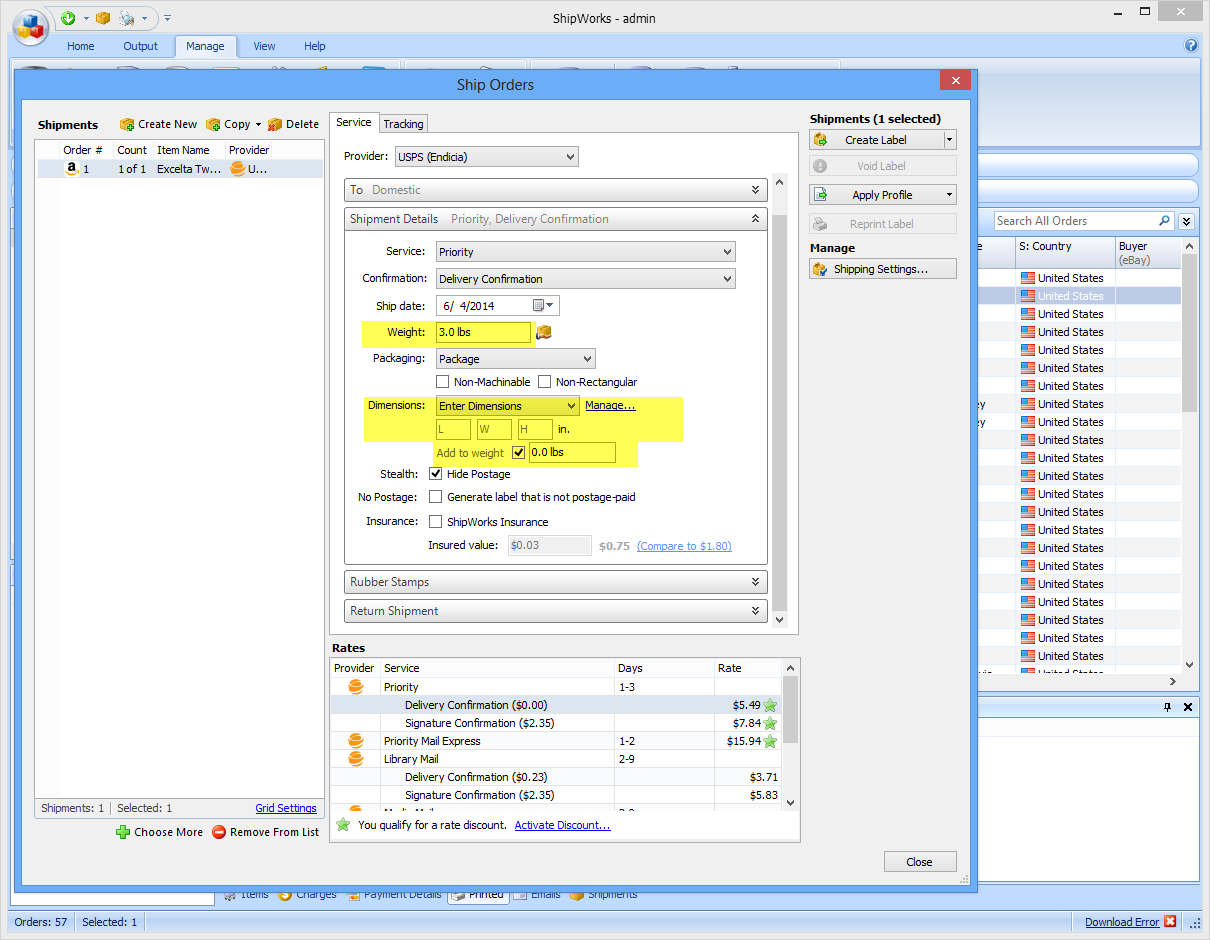Enable ShipWorks Insurance
Screen dimensions: 1210x940
click(x=435, y=521)
